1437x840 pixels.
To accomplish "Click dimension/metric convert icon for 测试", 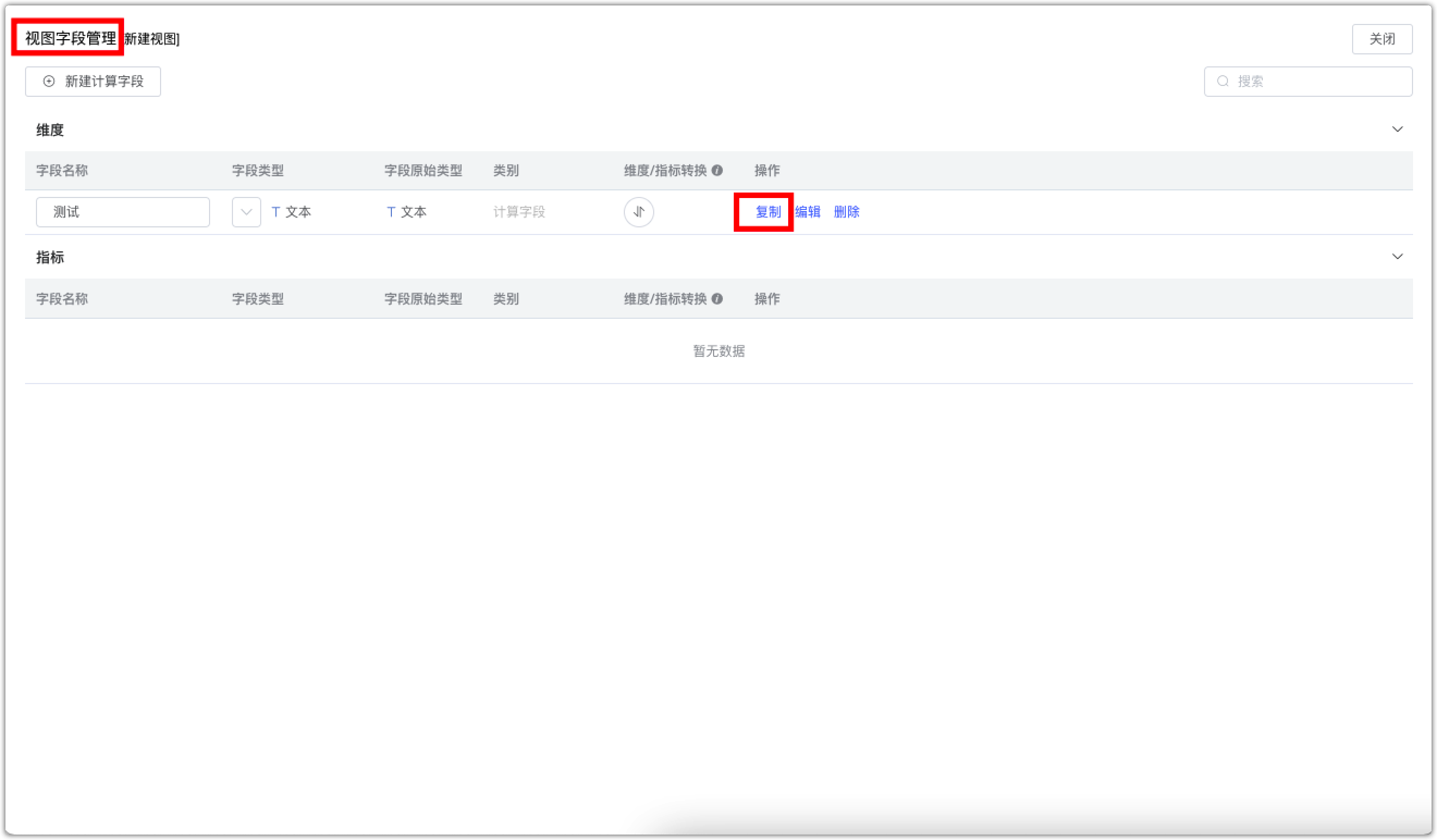I will click(x=638, y=212).
